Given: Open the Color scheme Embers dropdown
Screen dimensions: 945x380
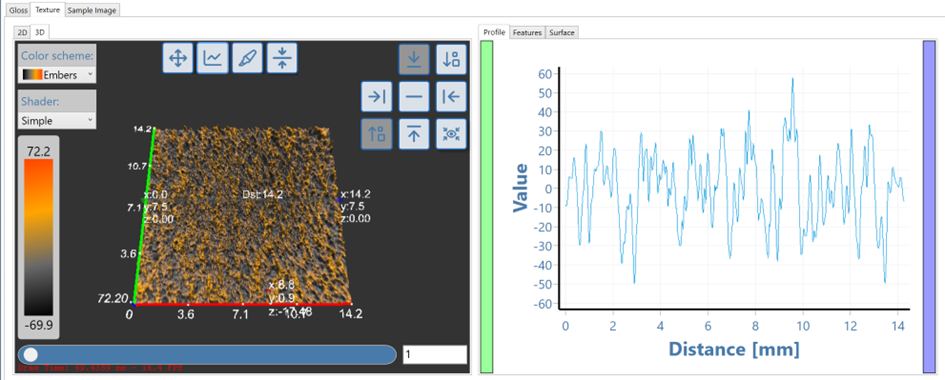Looking at the screenshot, I should 57,75.
